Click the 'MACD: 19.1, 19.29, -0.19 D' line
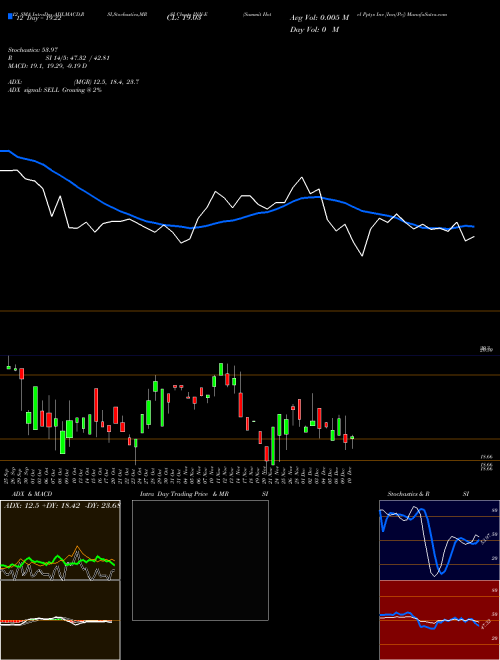 (48, 66)
